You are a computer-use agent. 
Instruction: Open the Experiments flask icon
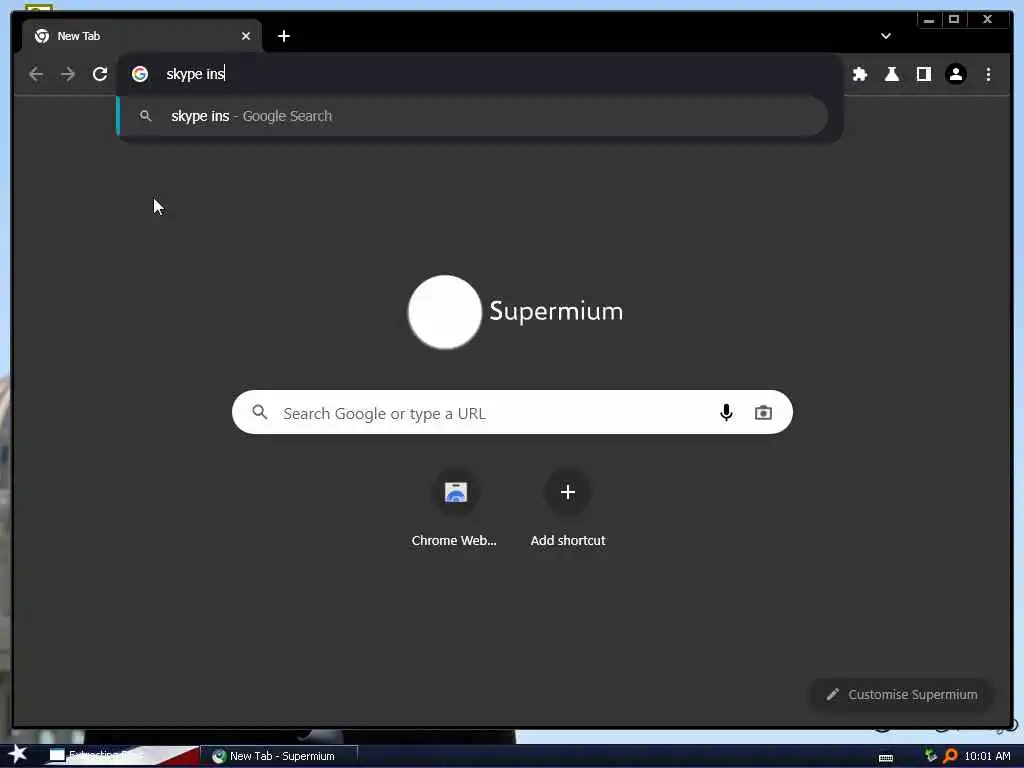tap(891, 74)
